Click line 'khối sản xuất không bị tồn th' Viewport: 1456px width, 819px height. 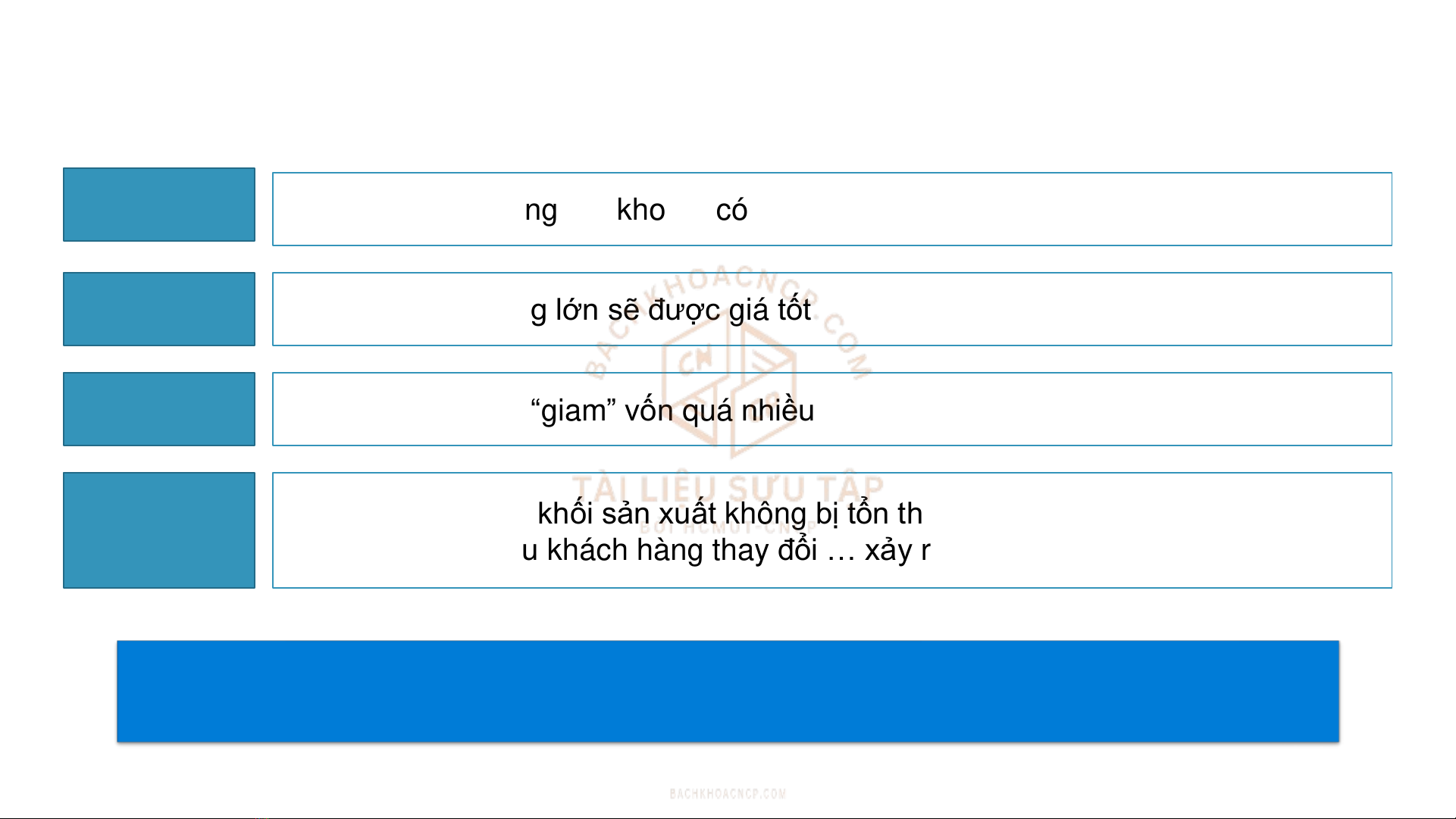tap(729, 514)
